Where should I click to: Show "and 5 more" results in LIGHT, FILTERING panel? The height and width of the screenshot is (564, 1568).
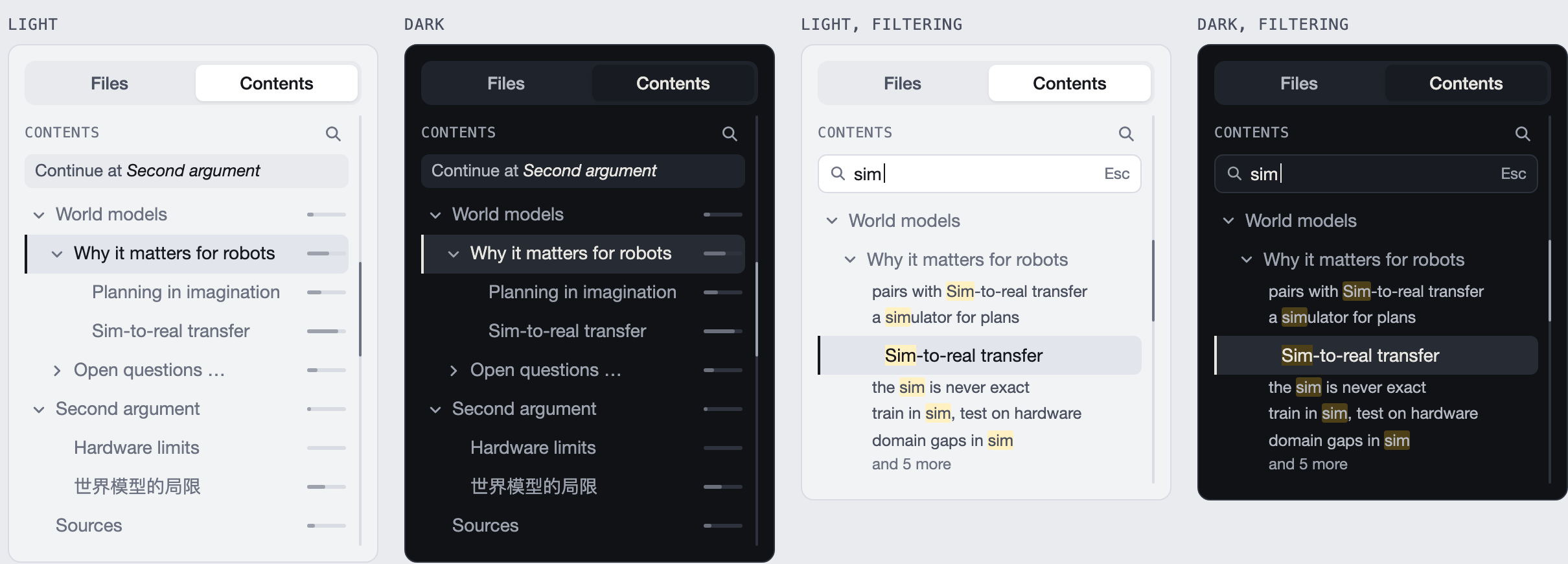click(911, 464)
